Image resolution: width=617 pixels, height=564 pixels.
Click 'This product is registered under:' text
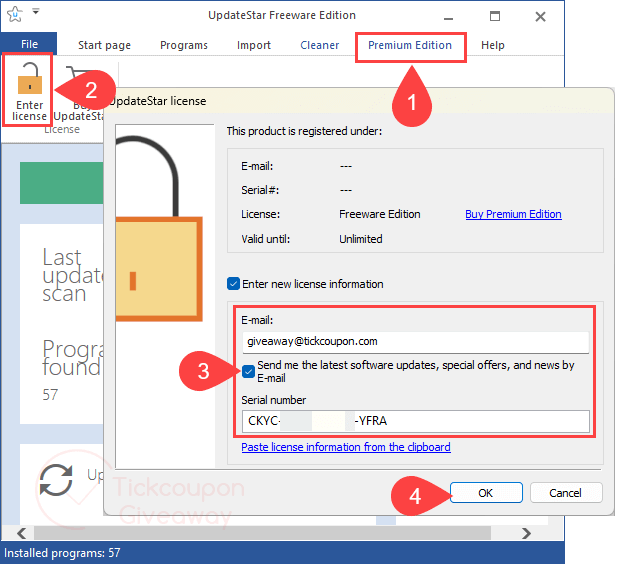pyautogui.click(x=304, y=131)
